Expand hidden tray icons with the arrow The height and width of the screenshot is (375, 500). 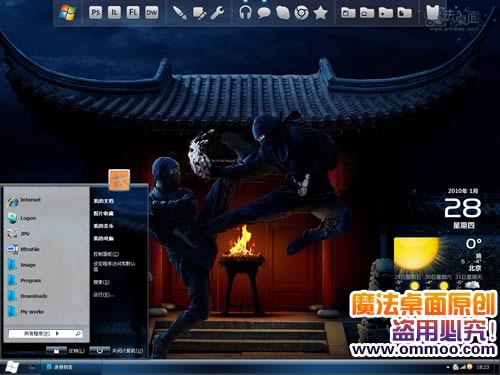coord(448,367)
